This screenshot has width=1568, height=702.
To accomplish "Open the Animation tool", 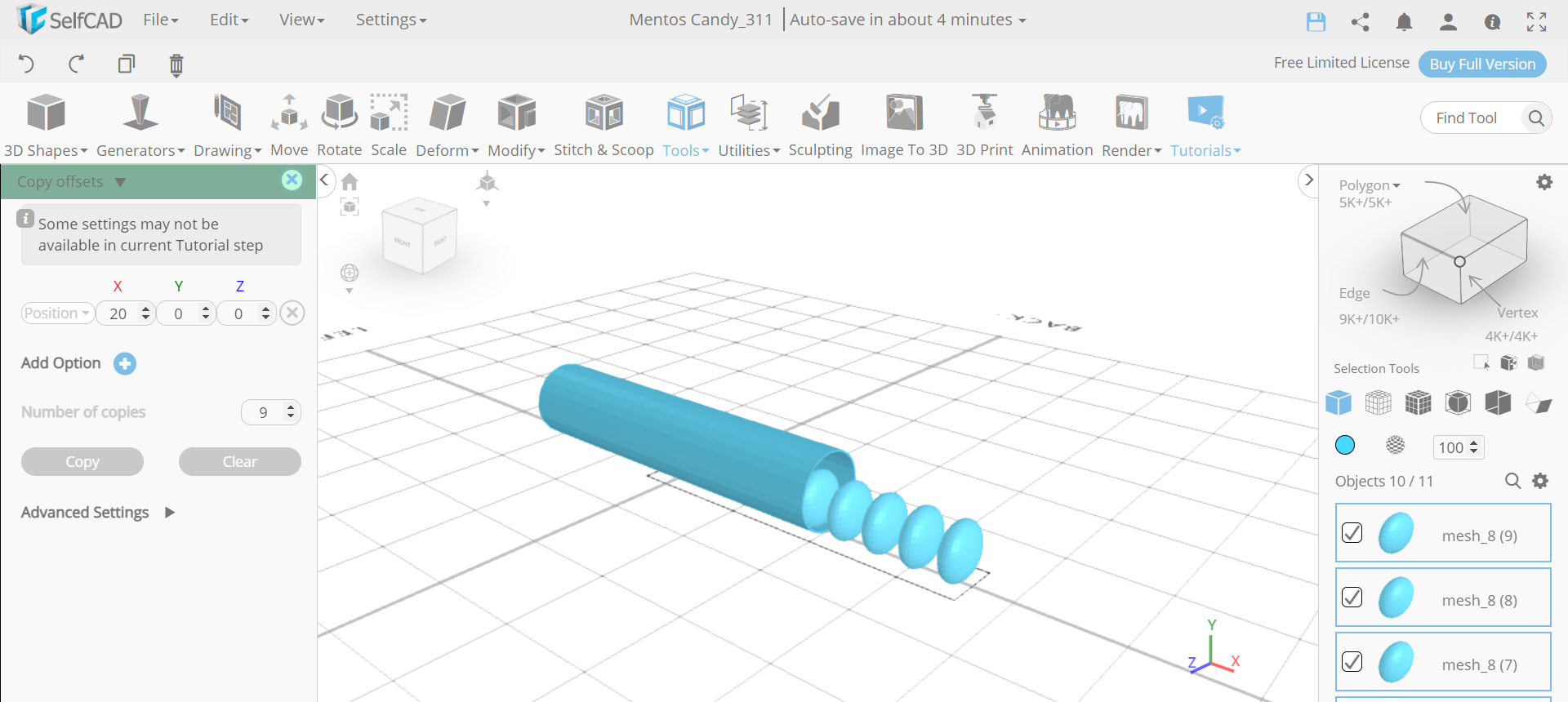I will click(x=1057, y=126).
